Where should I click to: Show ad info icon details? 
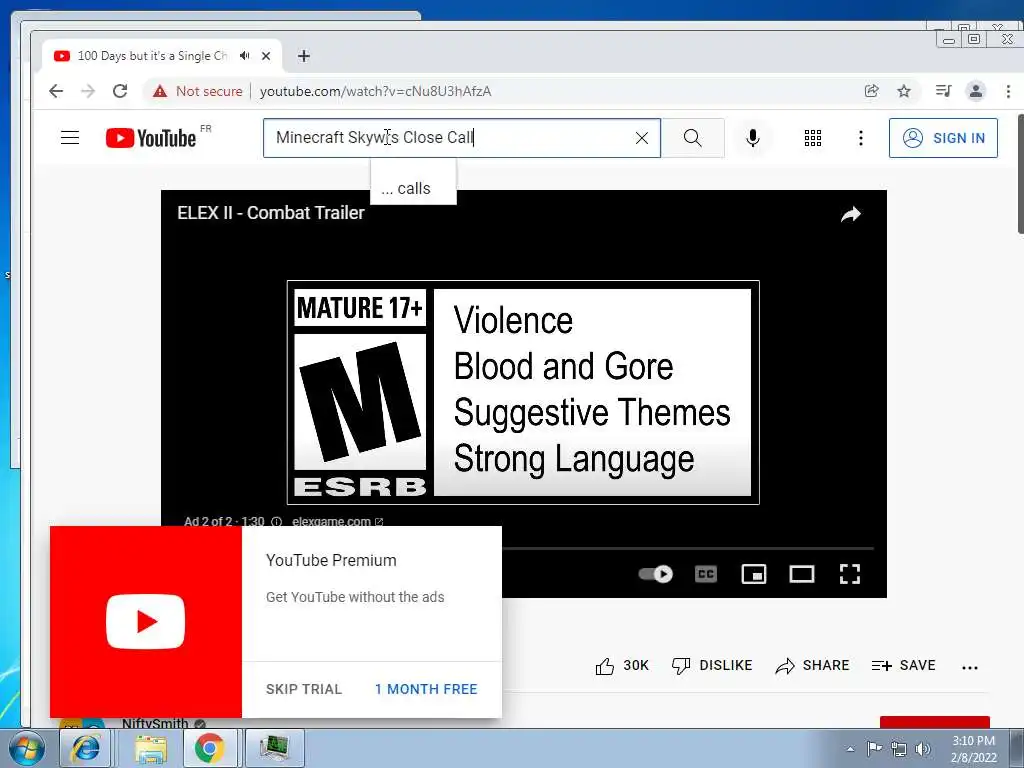(x=276, y=521)
